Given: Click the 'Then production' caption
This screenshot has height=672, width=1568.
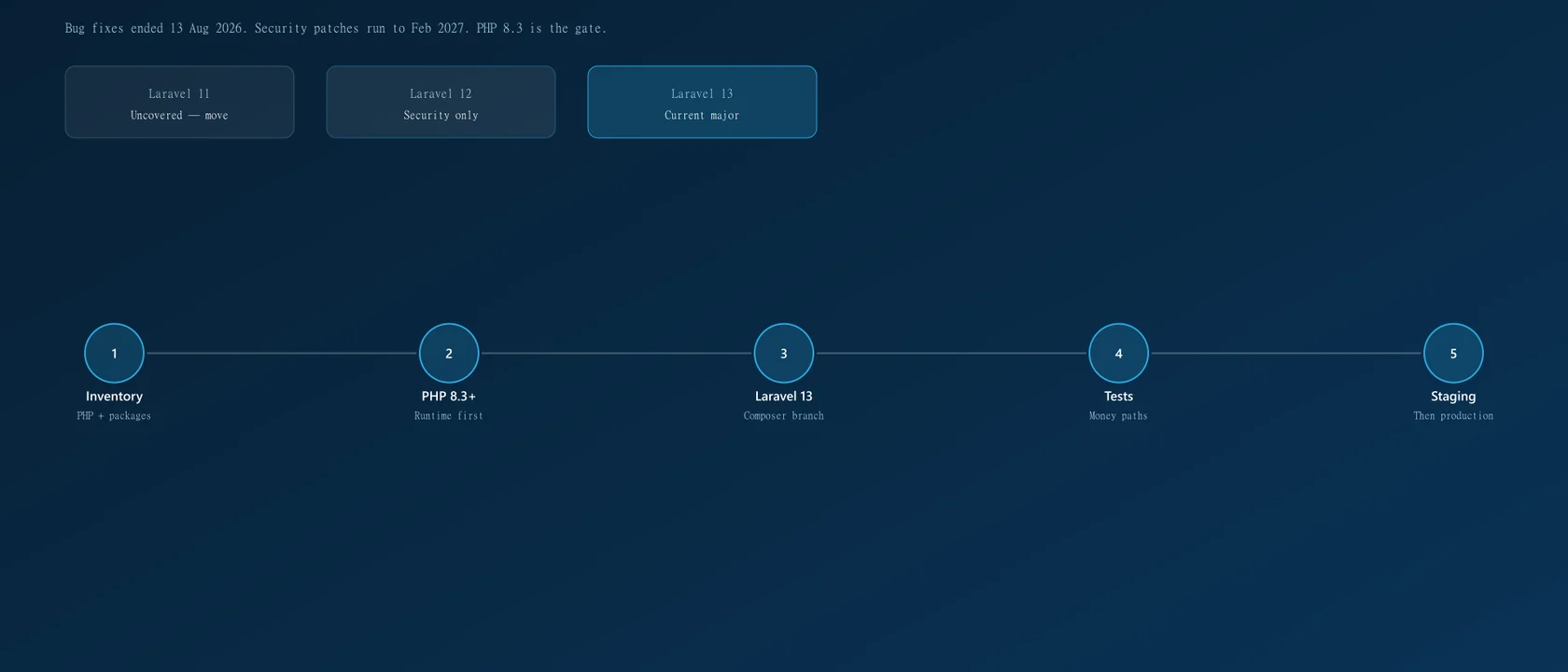Looking at the screenshot, I should pyautogui.click(x=1453, y=416).
